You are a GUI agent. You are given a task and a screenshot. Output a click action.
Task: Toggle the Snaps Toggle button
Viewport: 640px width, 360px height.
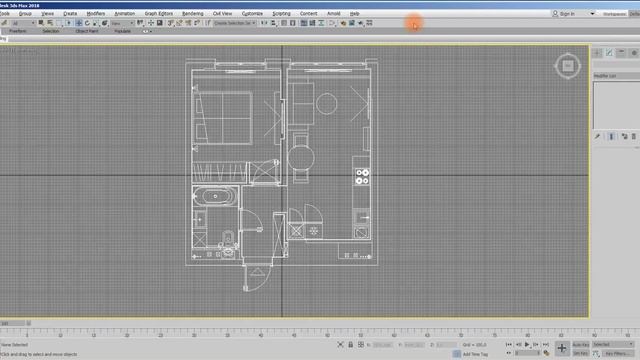coord(170,23)
